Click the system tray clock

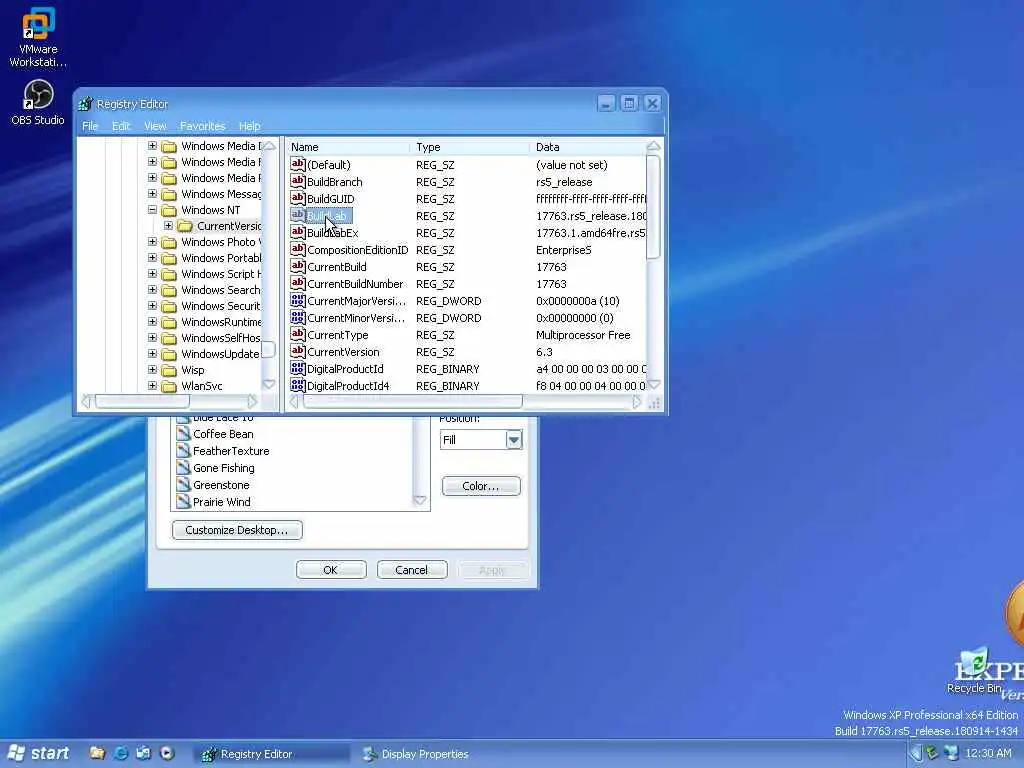click(x=988, y=754)
